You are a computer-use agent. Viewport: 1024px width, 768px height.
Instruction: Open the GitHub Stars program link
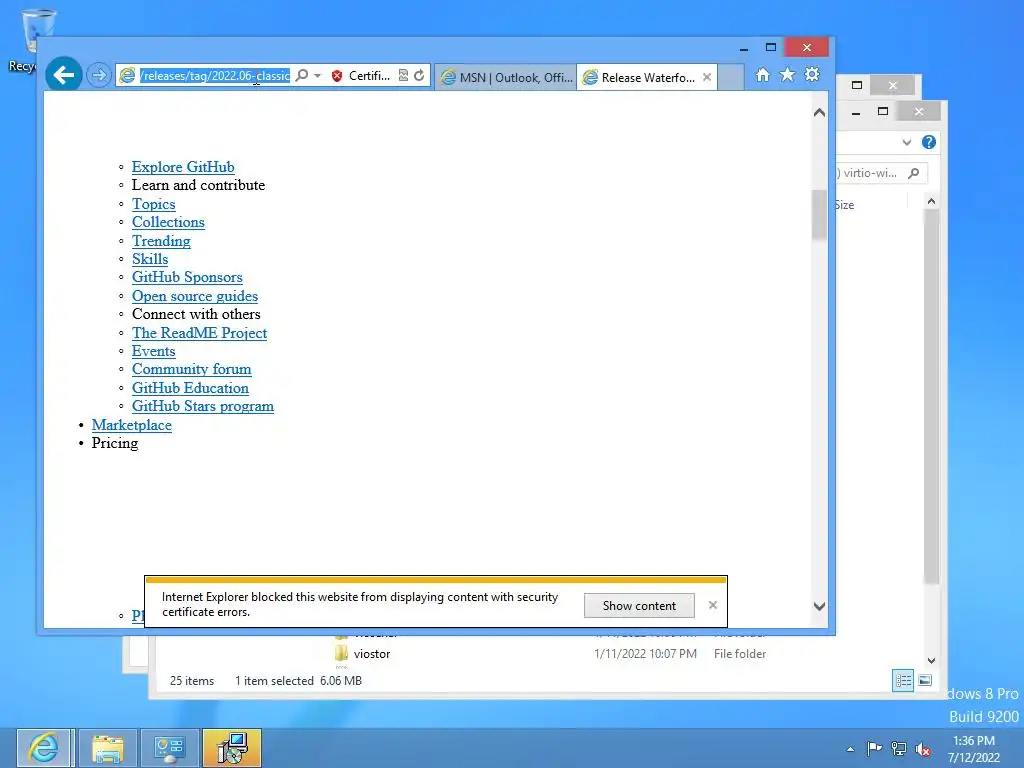[x=202, y=407]
